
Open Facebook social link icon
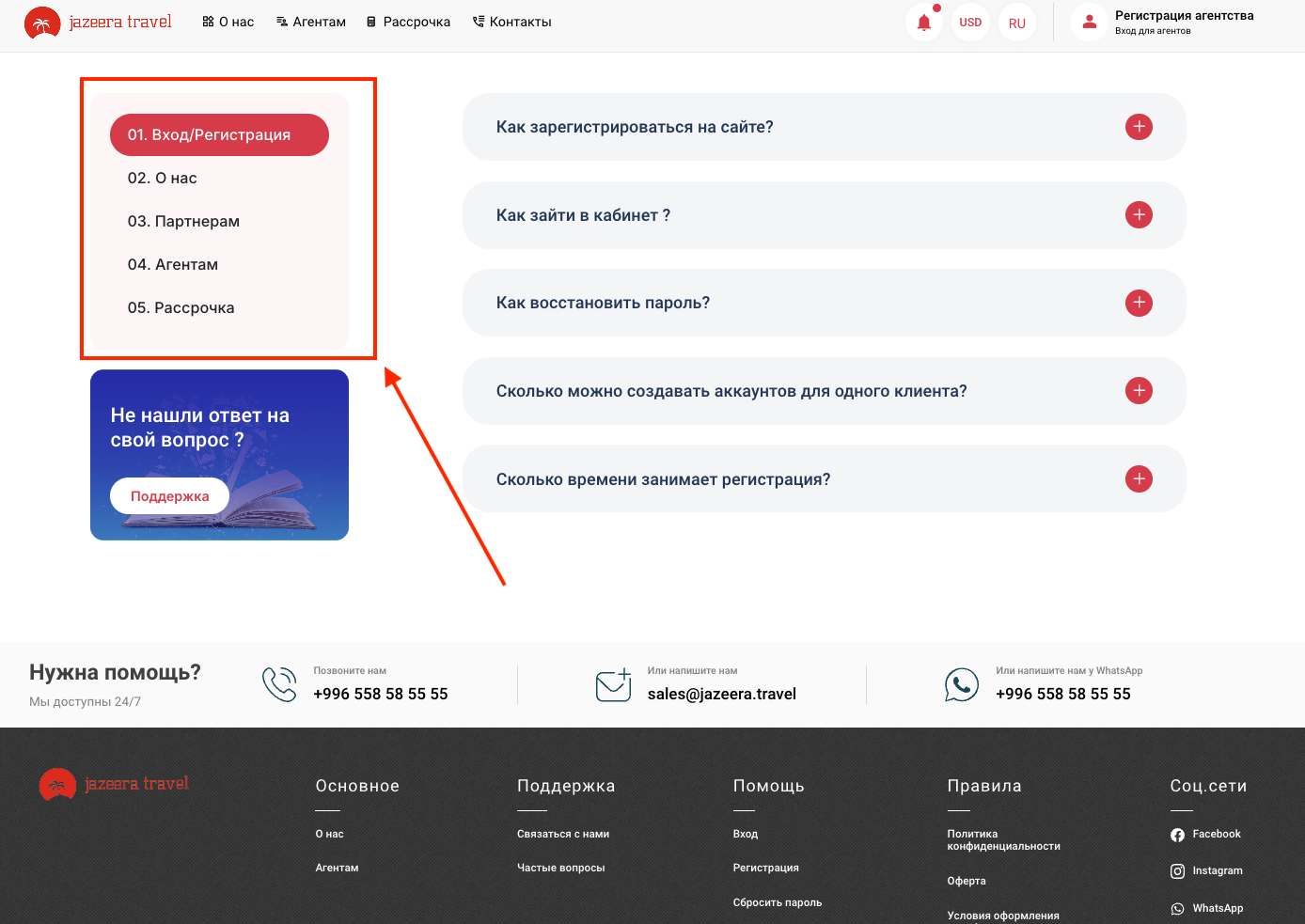(x=1177, y=835)
